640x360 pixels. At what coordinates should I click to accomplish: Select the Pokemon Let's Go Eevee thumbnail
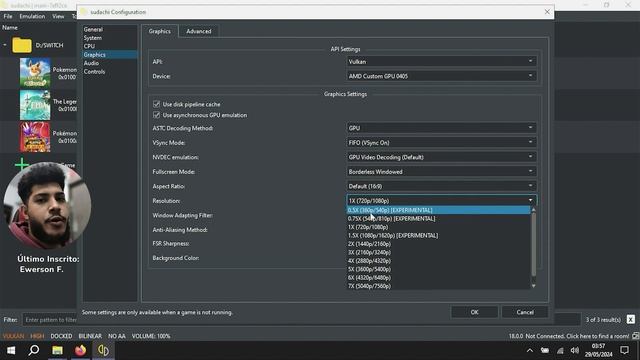click(35, 73)
